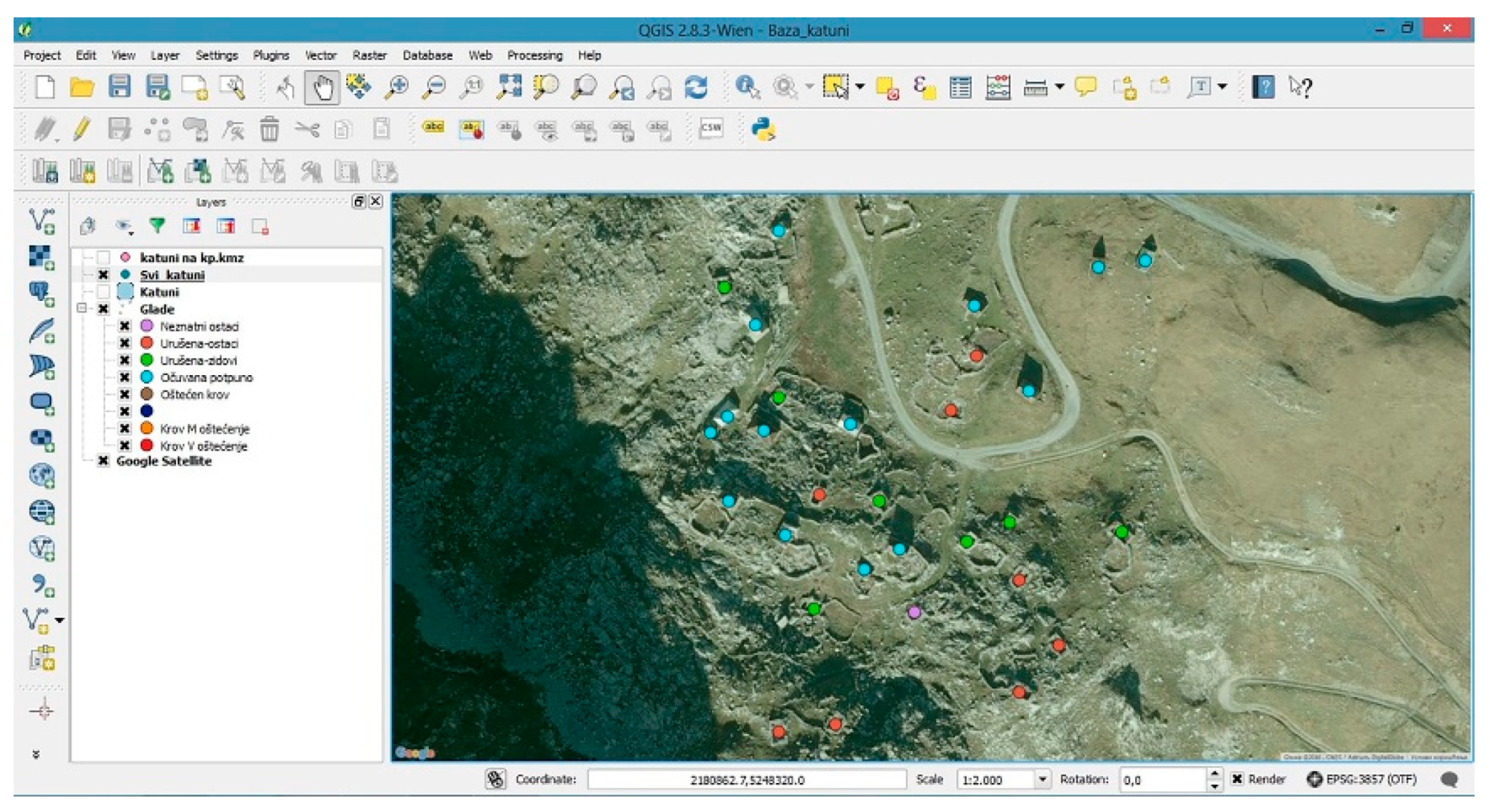Uncheck the Svi_katuni layer checkbox
The width and height of the screenshot is (1490, 812).
click(103, 275)
